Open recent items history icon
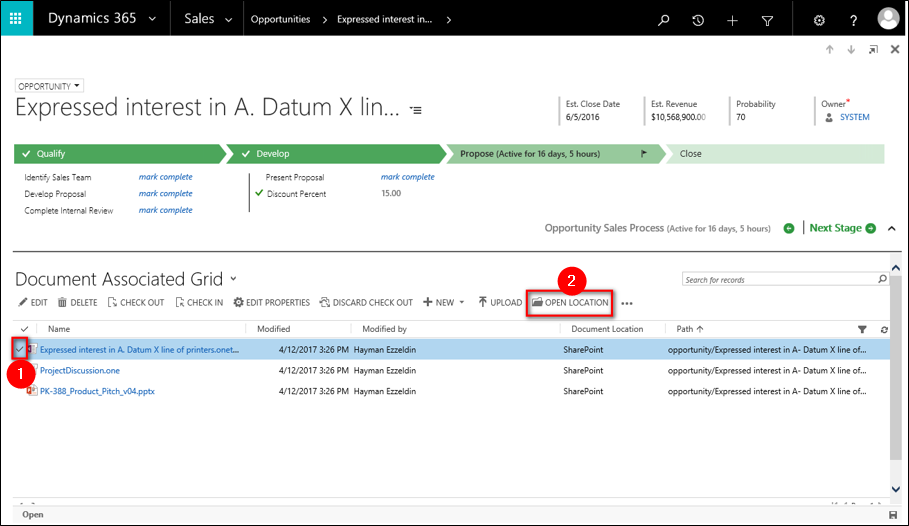 click(698, 20)
